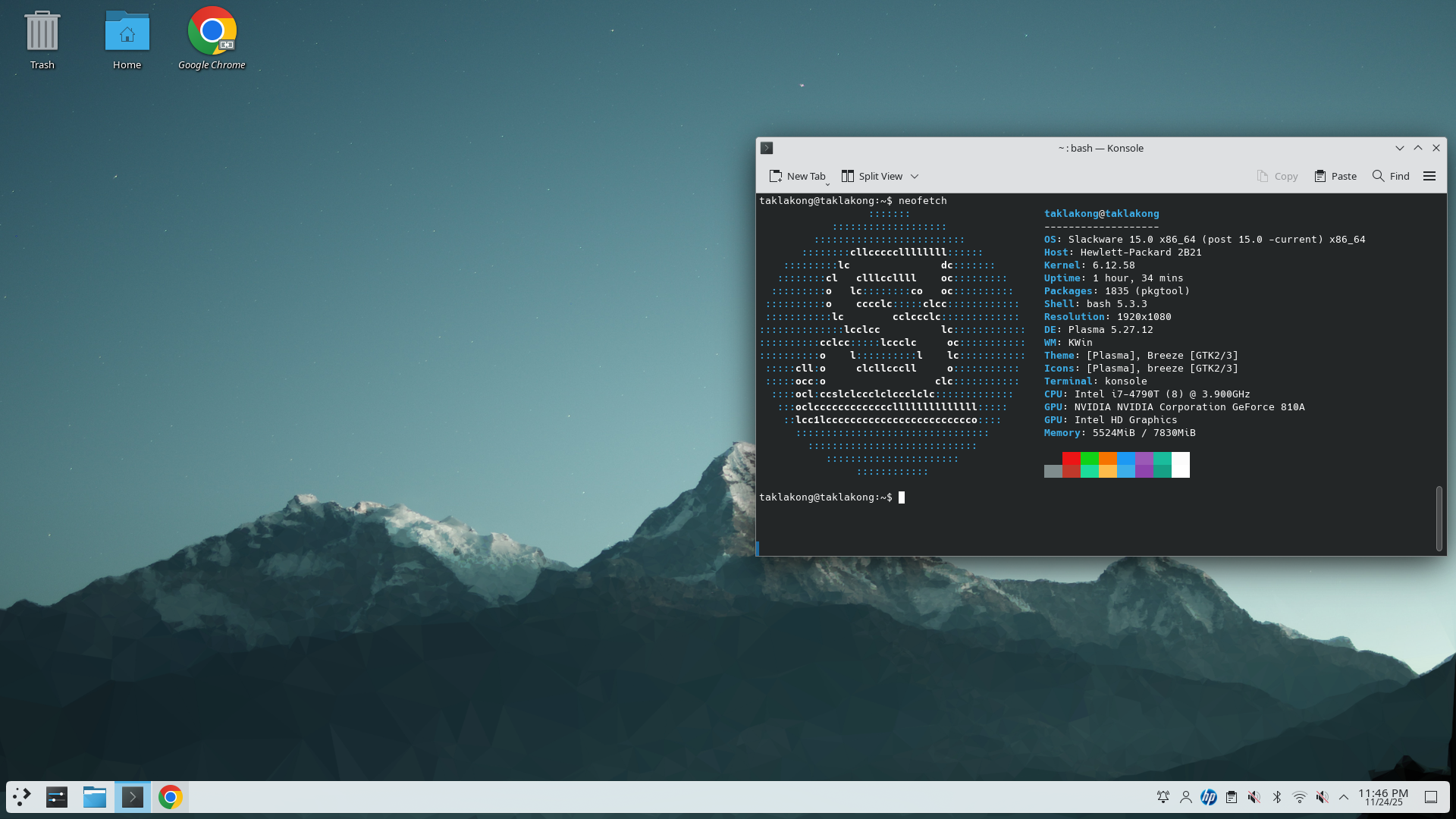Click the "Terminal: konsole" line
The width and height of the screenshot is (1456, 819).
tap(1096, 381)
